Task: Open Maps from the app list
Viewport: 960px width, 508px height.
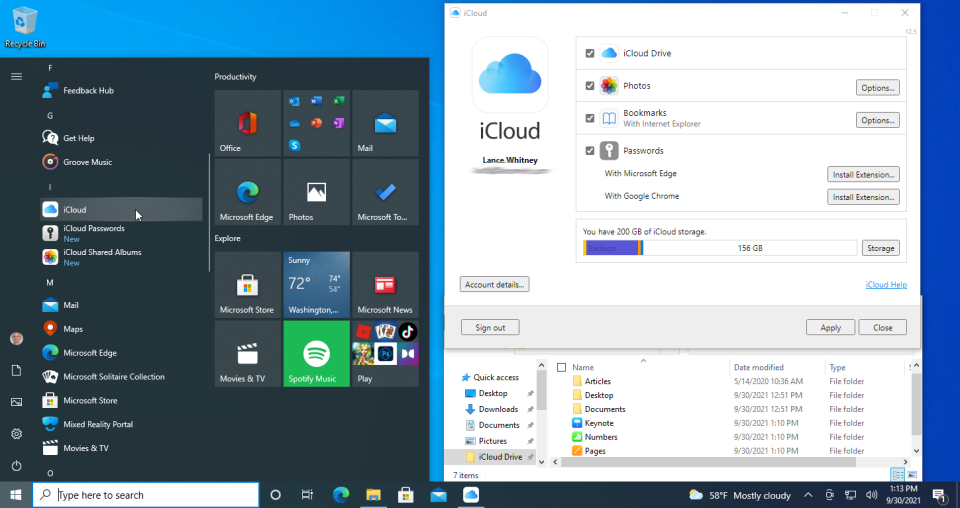Action: pos(121,329)
